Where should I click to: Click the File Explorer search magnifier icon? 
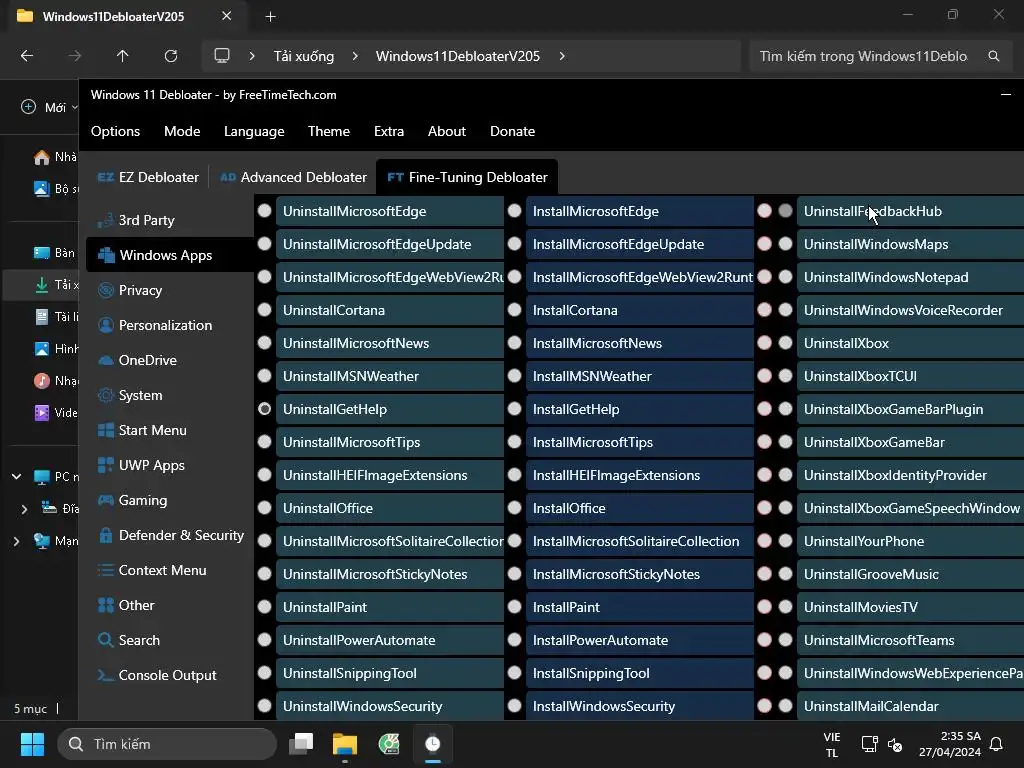tap(993, 56)
